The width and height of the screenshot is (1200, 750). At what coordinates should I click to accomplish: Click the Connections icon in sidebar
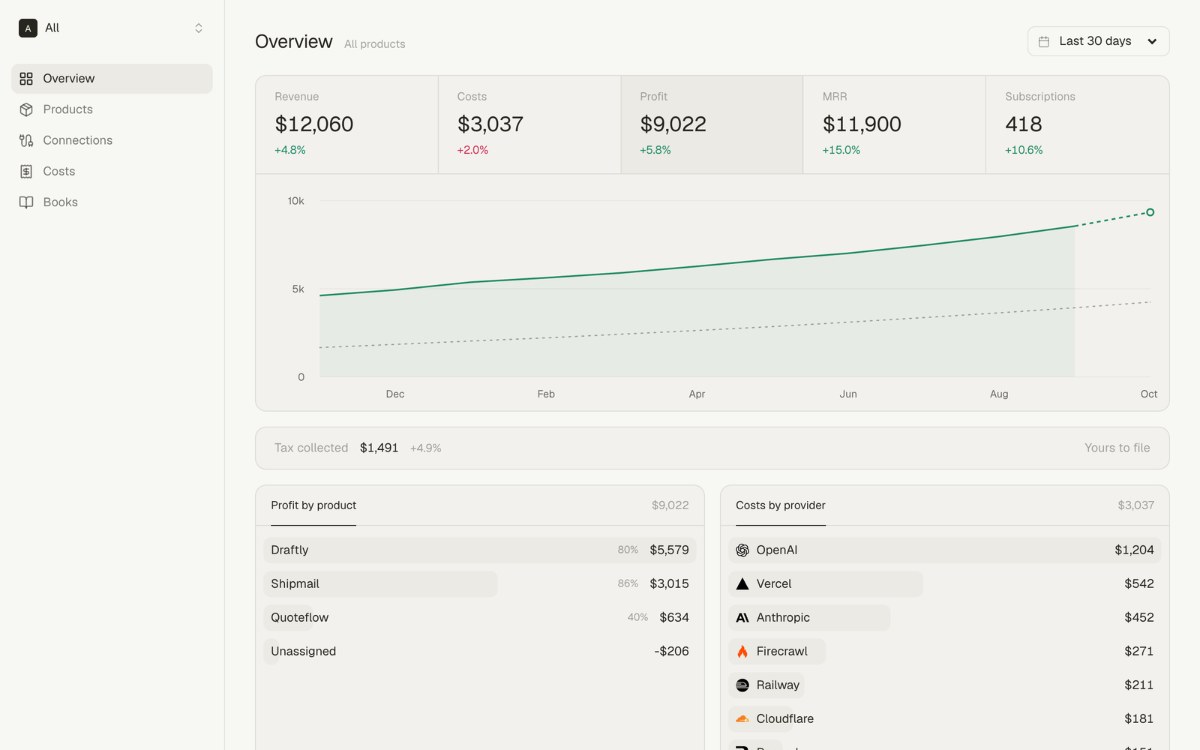26,141
